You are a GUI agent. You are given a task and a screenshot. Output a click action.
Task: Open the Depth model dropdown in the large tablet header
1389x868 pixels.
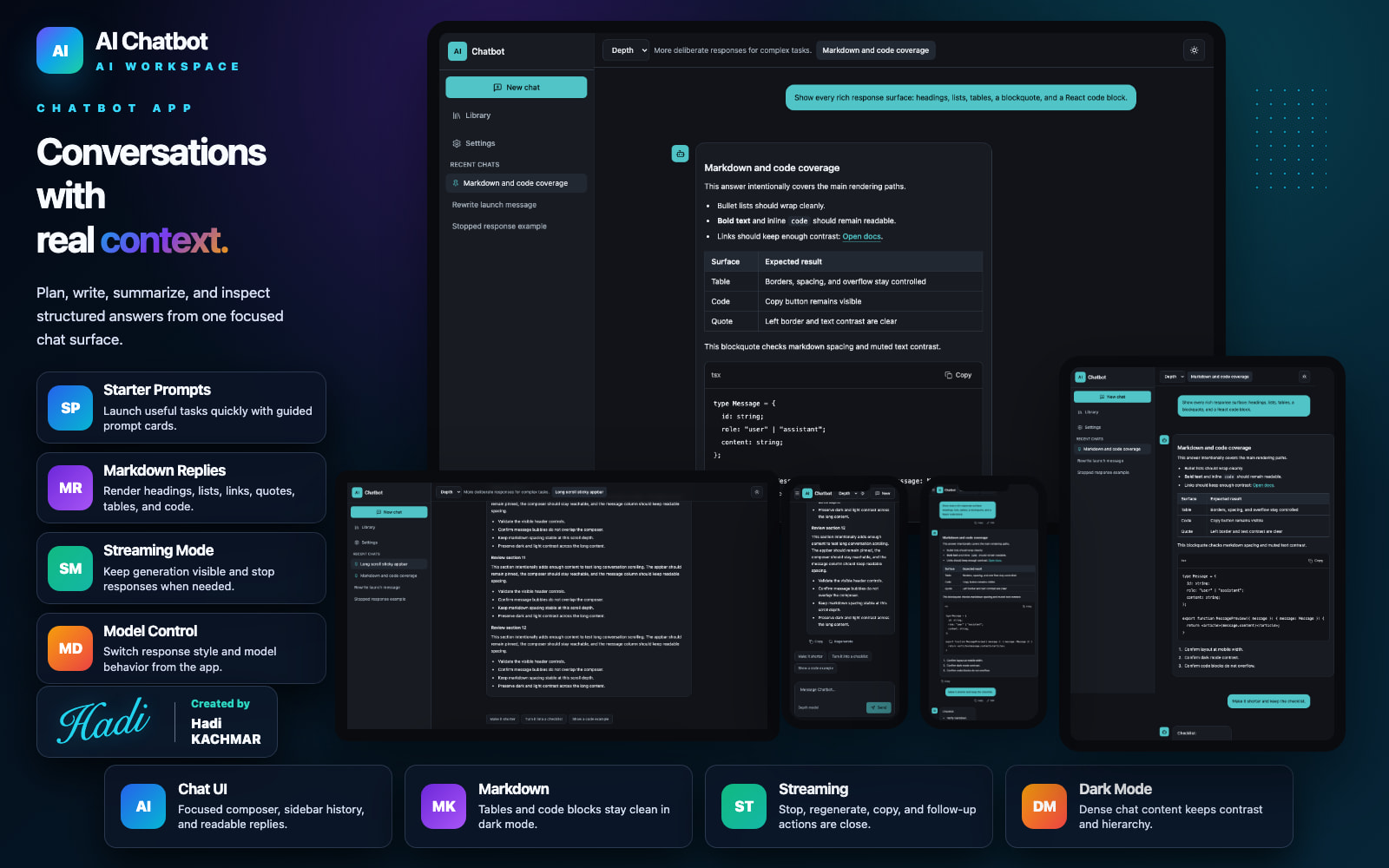[626, 50]
